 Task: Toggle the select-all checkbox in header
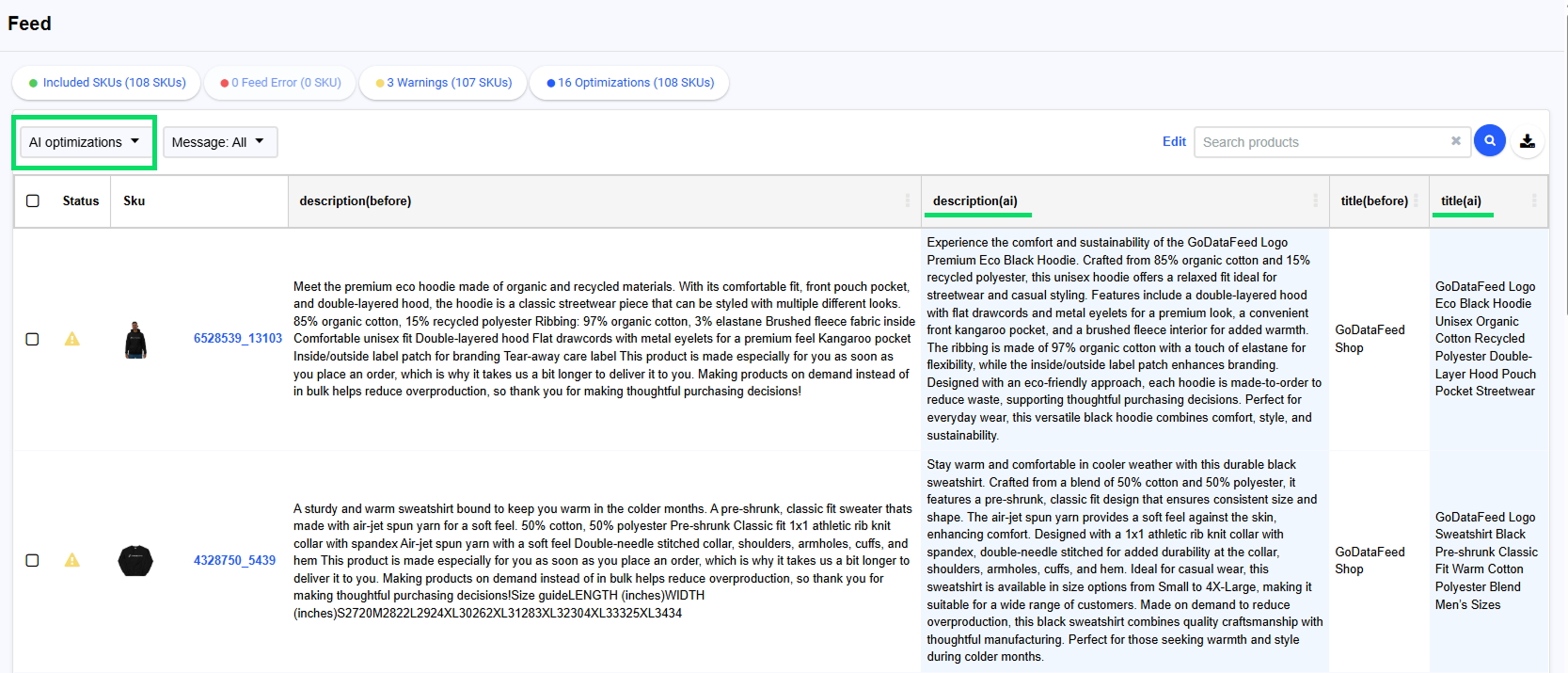pyautogui.click(x=33, y=200)
